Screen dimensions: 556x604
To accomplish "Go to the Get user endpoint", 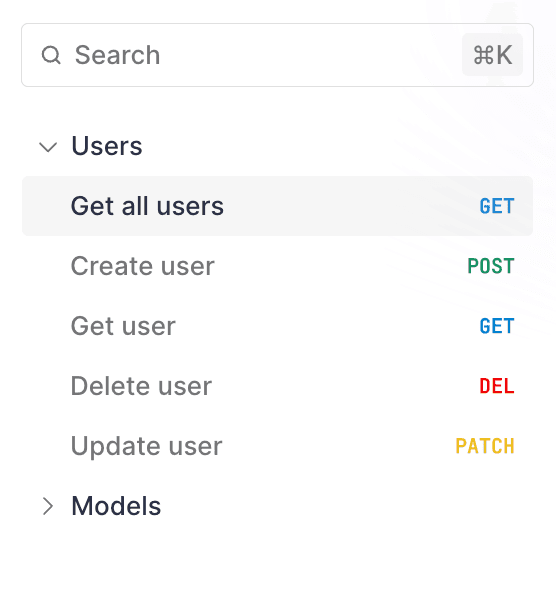I will click(123, 326).
